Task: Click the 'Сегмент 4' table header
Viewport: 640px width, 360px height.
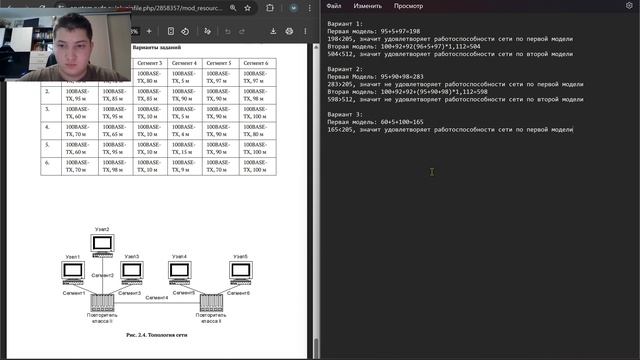Action: pos(184,63)
